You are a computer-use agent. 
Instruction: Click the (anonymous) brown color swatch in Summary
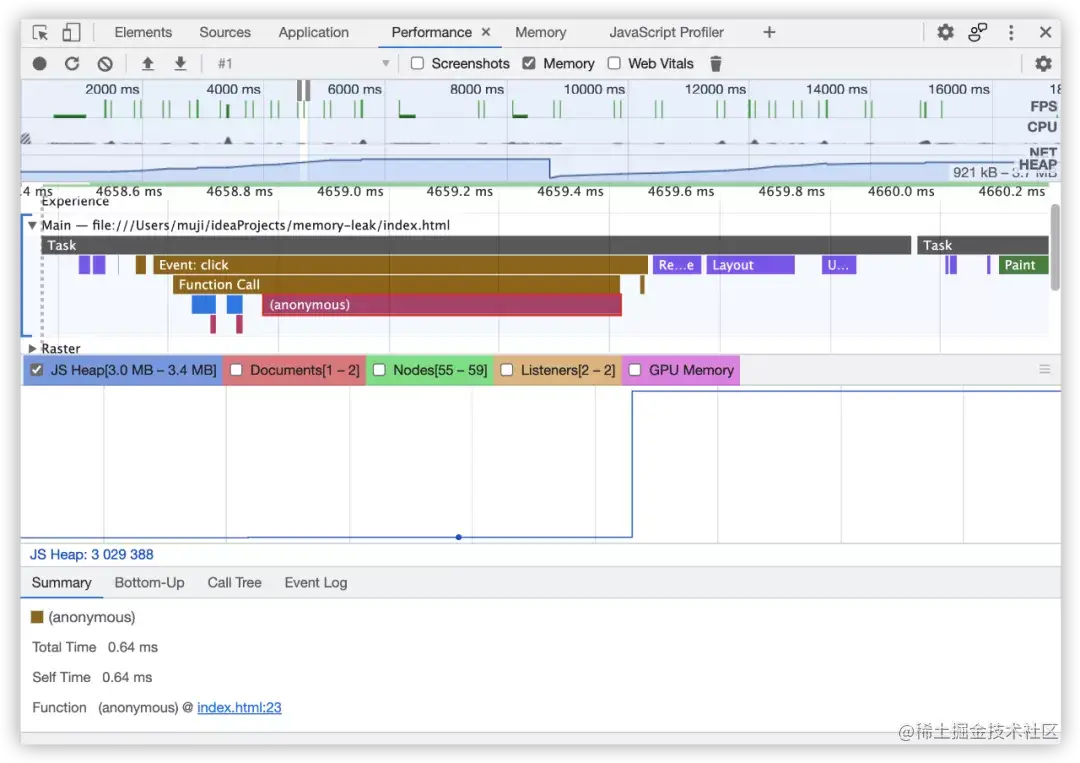[x=37, y=617]
